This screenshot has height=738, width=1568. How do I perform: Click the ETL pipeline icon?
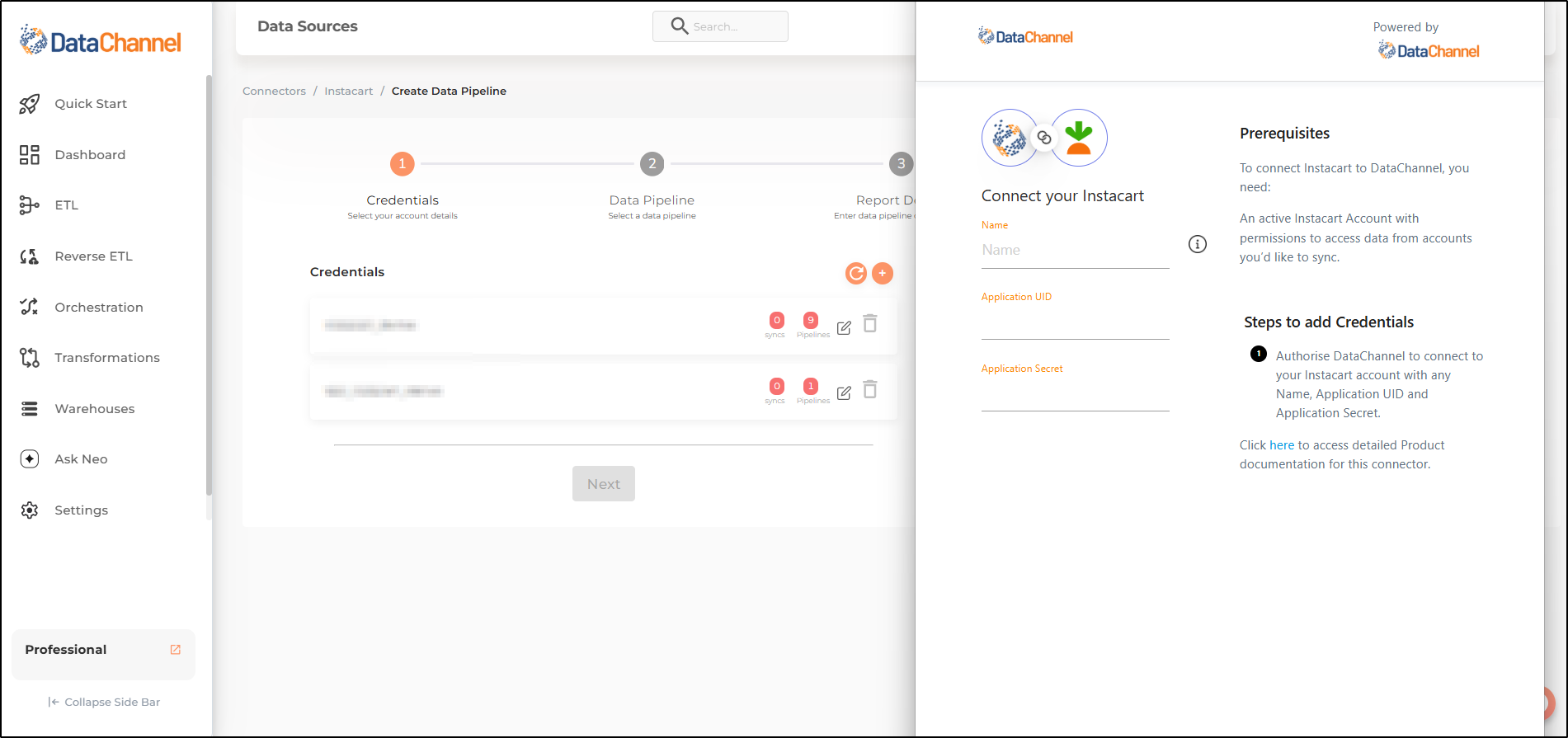tap(30, 205)
